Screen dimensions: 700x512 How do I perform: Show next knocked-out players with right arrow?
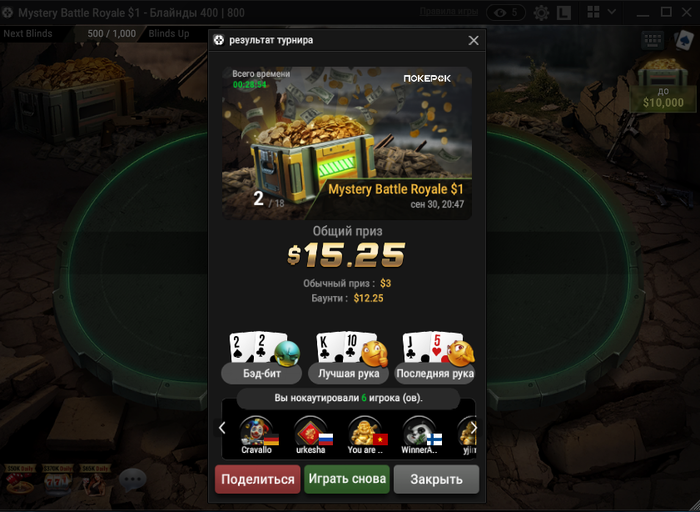[473, 428]
